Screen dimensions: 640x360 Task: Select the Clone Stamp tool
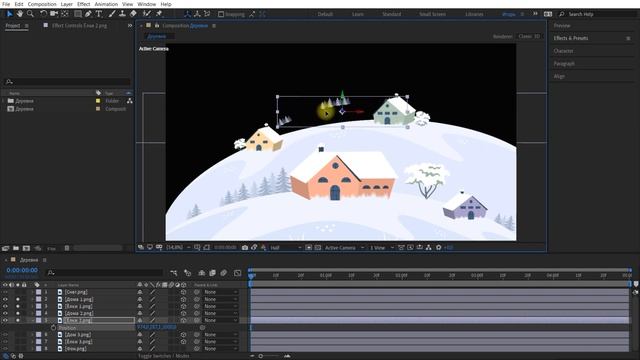[x=122, y=14]
